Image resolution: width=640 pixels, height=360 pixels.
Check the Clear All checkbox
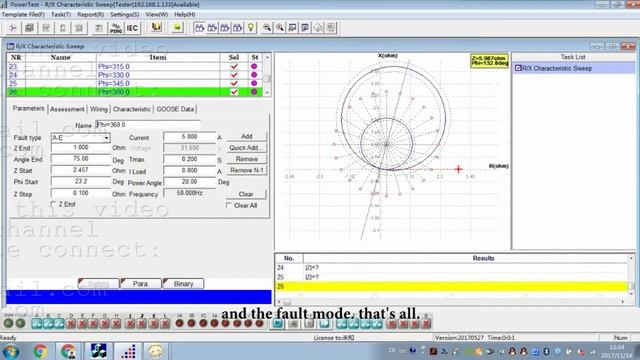(x=229, y=205)
